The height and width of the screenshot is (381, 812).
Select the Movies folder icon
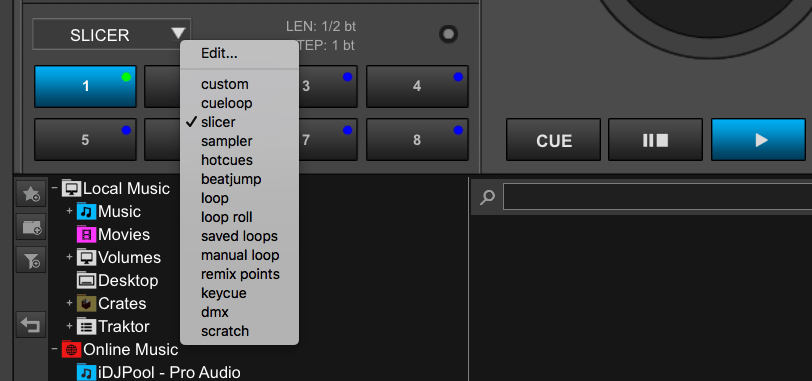86,235
